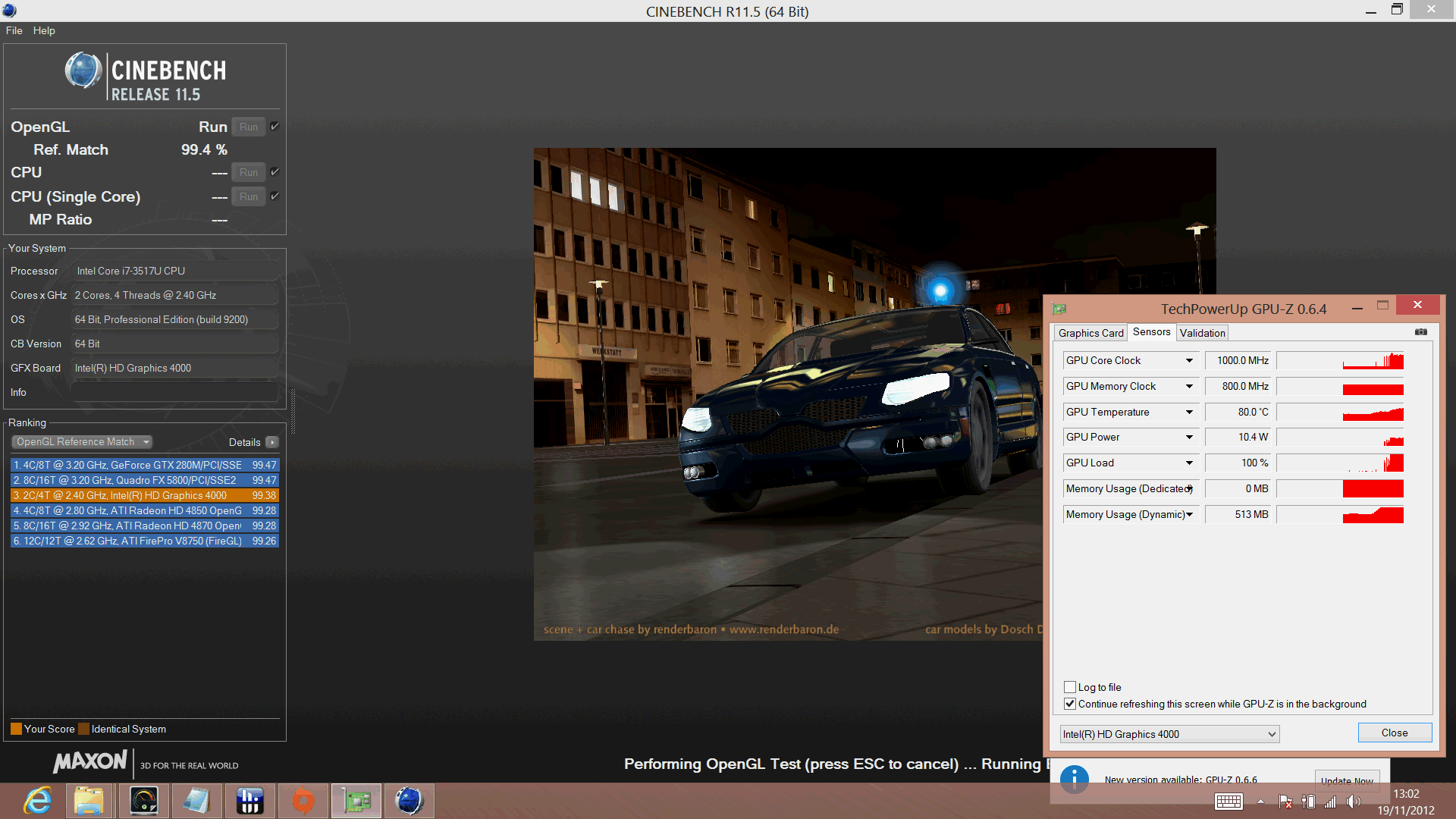Image resolution: width=1456 pixels, height=819 pixels.
Task: Click the Details button in Ranking
Action: (x=271, y=442)
